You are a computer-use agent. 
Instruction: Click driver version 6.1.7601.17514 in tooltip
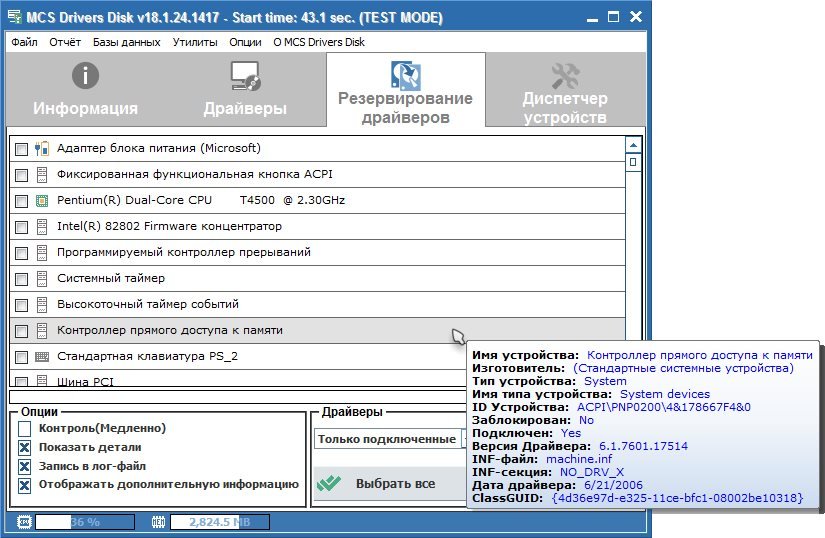point(643,446)
